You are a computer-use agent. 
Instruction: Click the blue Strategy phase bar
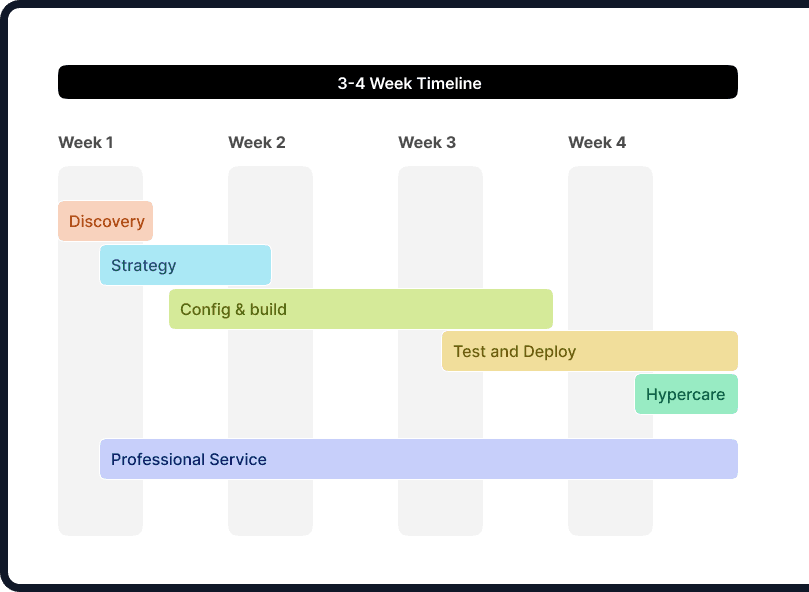(x=185, y=265)
